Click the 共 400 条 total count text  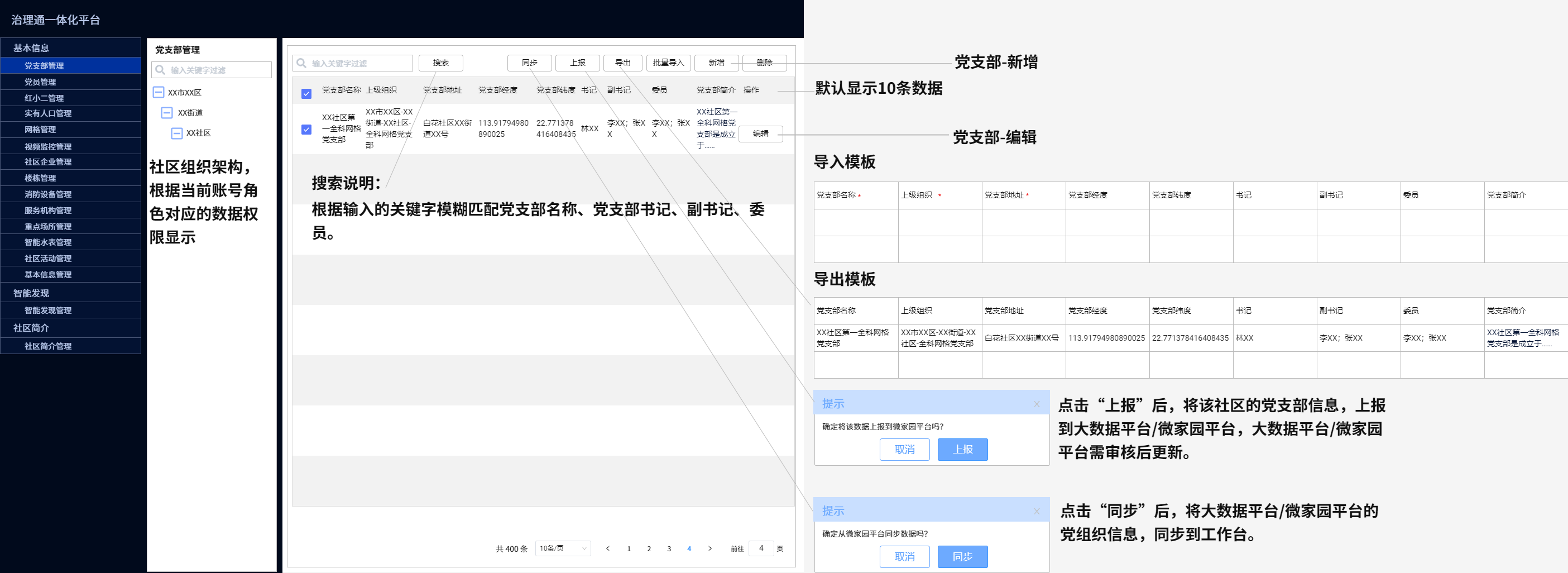[511, 549]
